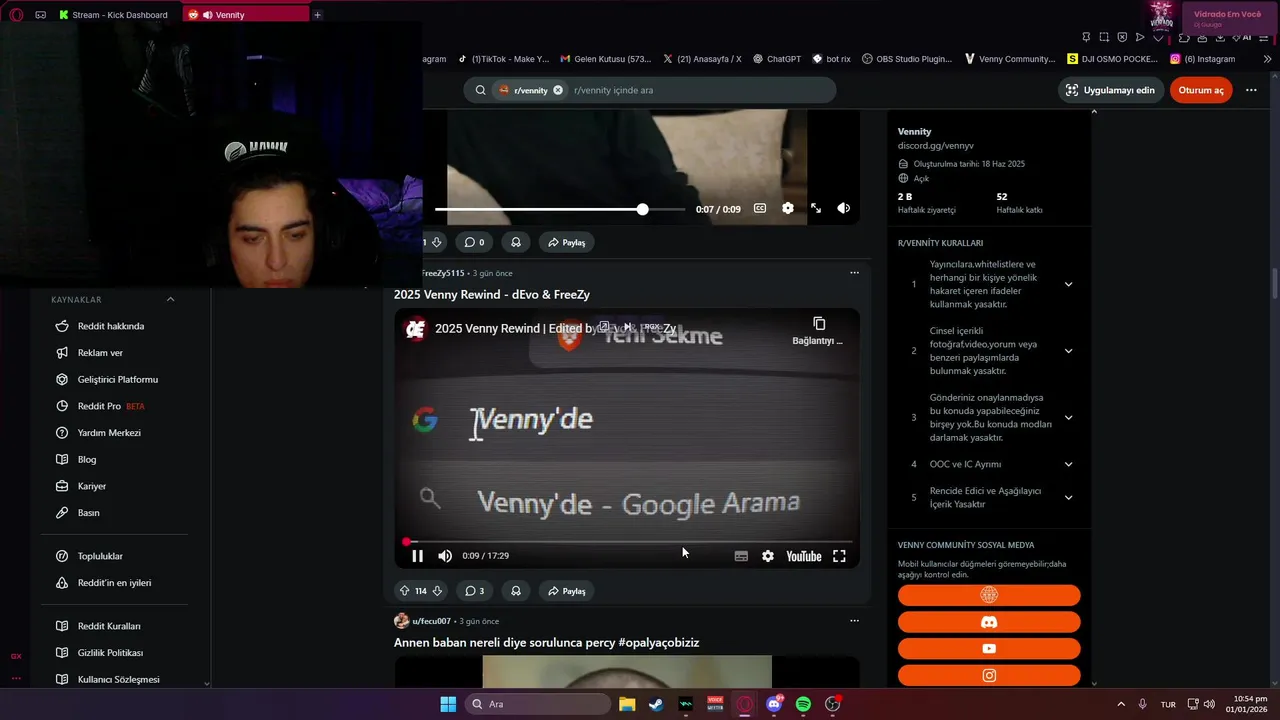
Task: Give an award to the Rewind post
Action: (516, 591)
